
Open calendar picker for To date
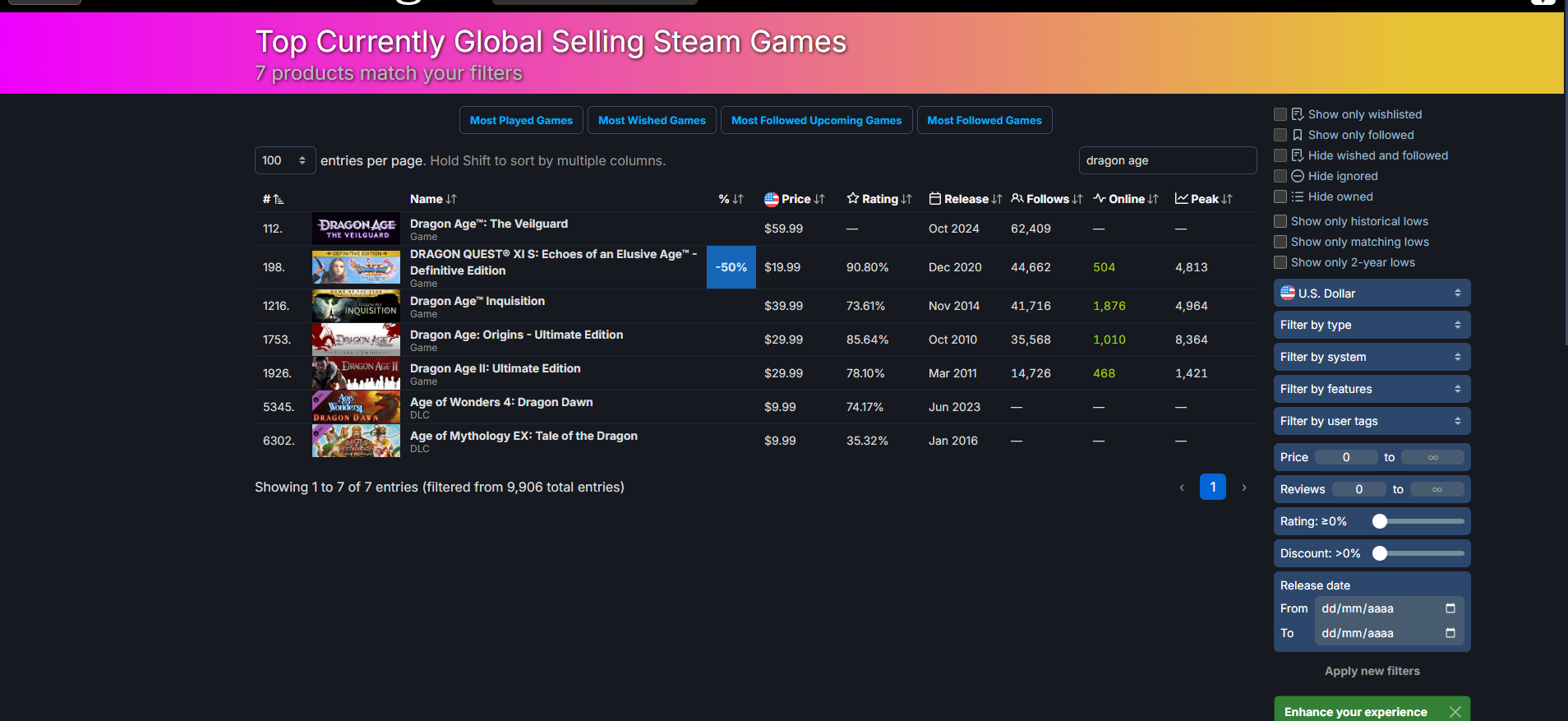click(x=1450, y=633)
